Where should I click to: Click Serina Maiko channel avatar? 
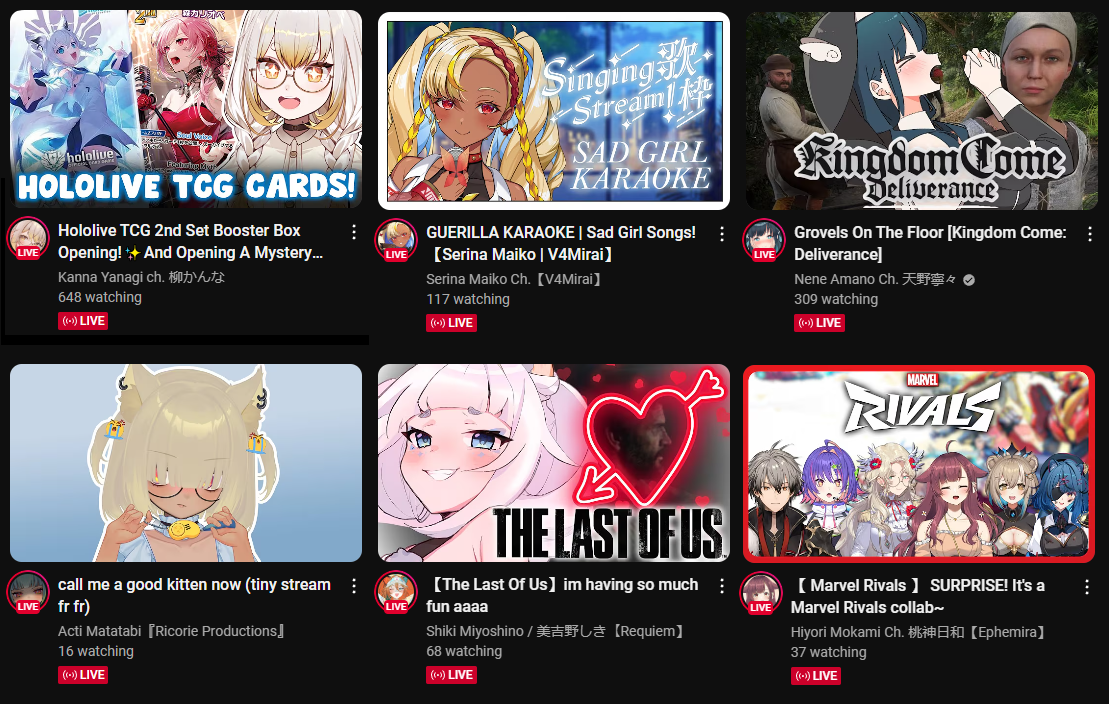[x=396, y=241]
